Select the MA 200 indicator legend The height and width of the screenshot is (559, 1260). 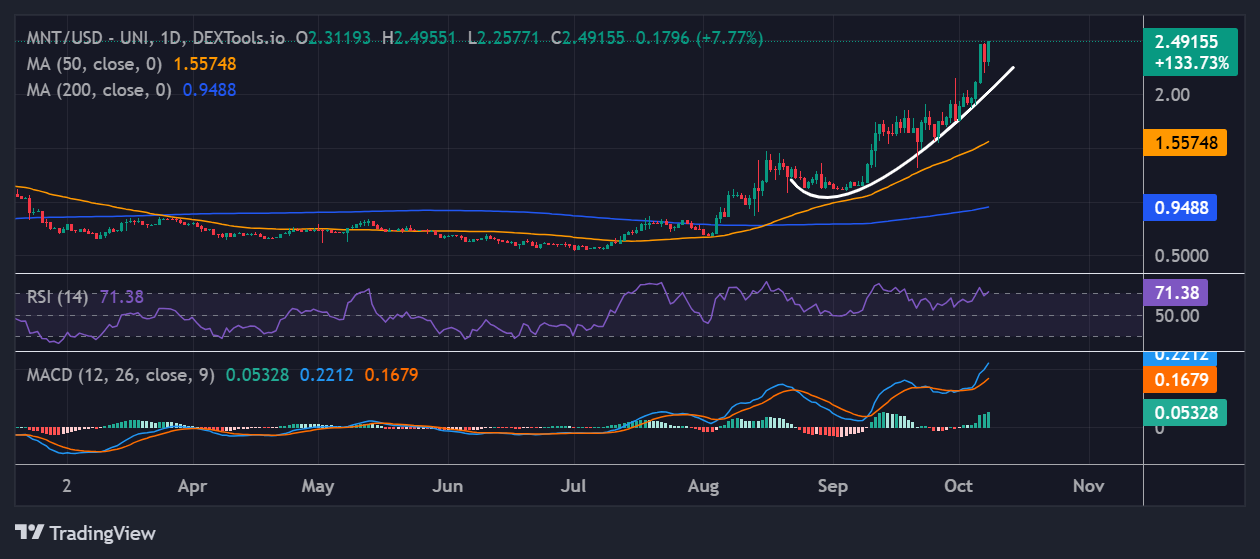102,89
